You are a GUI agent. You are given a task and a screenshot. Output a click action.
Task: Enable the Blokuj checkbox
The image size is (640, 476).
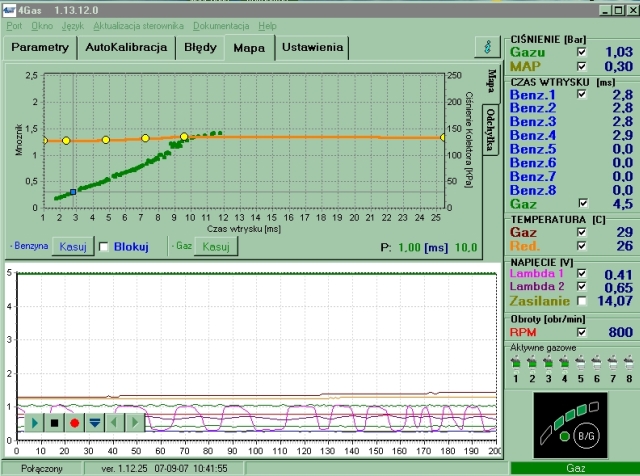coord(104,247)
